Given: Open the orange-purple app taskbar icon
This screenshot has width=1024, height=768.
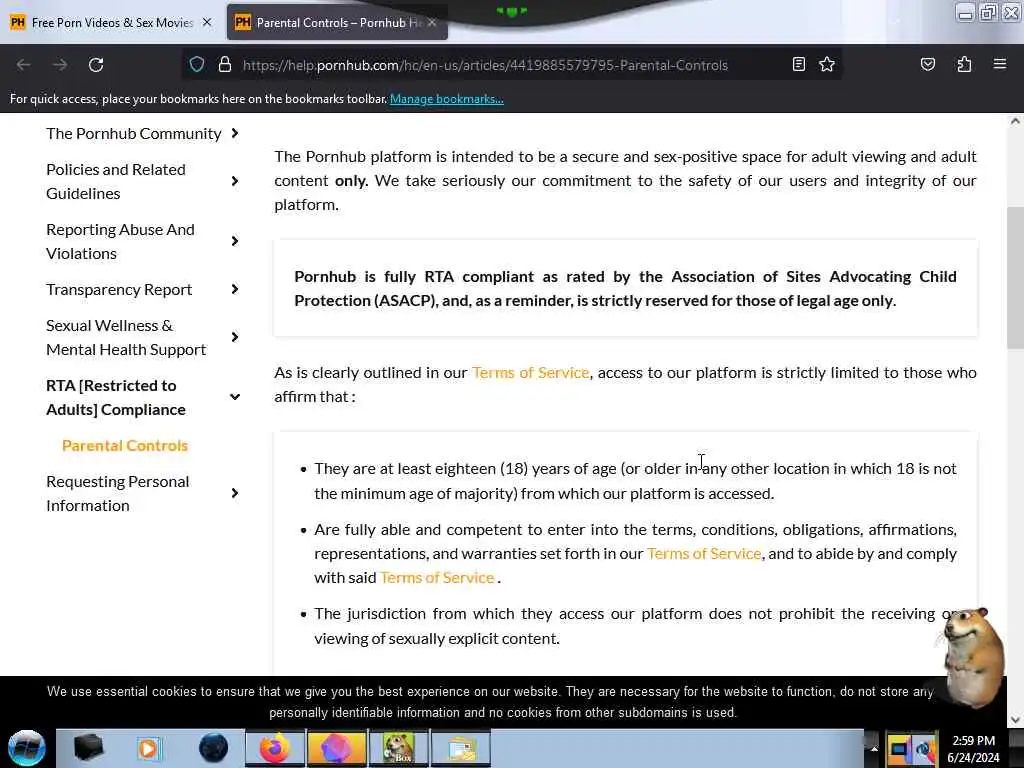Looking at the screenshot, I should (336, 748).
